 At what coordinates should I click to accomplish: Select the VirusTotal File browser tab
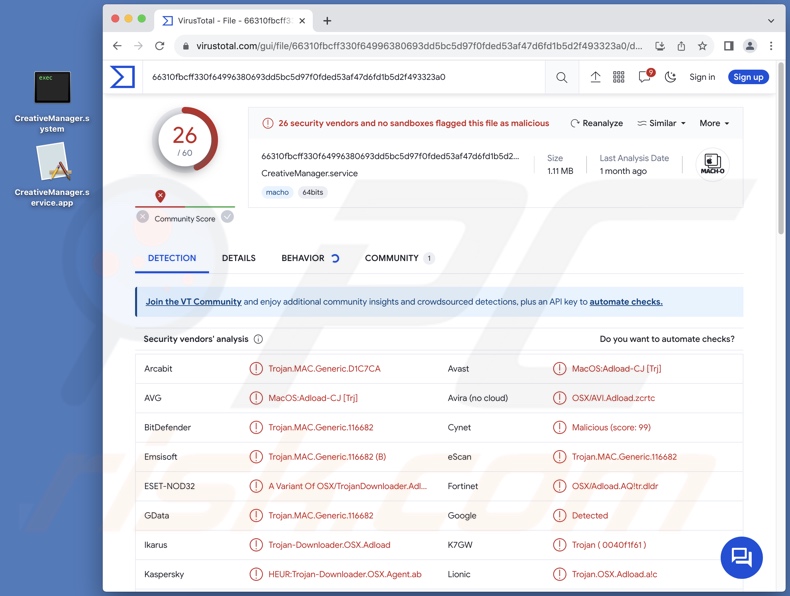233,21
